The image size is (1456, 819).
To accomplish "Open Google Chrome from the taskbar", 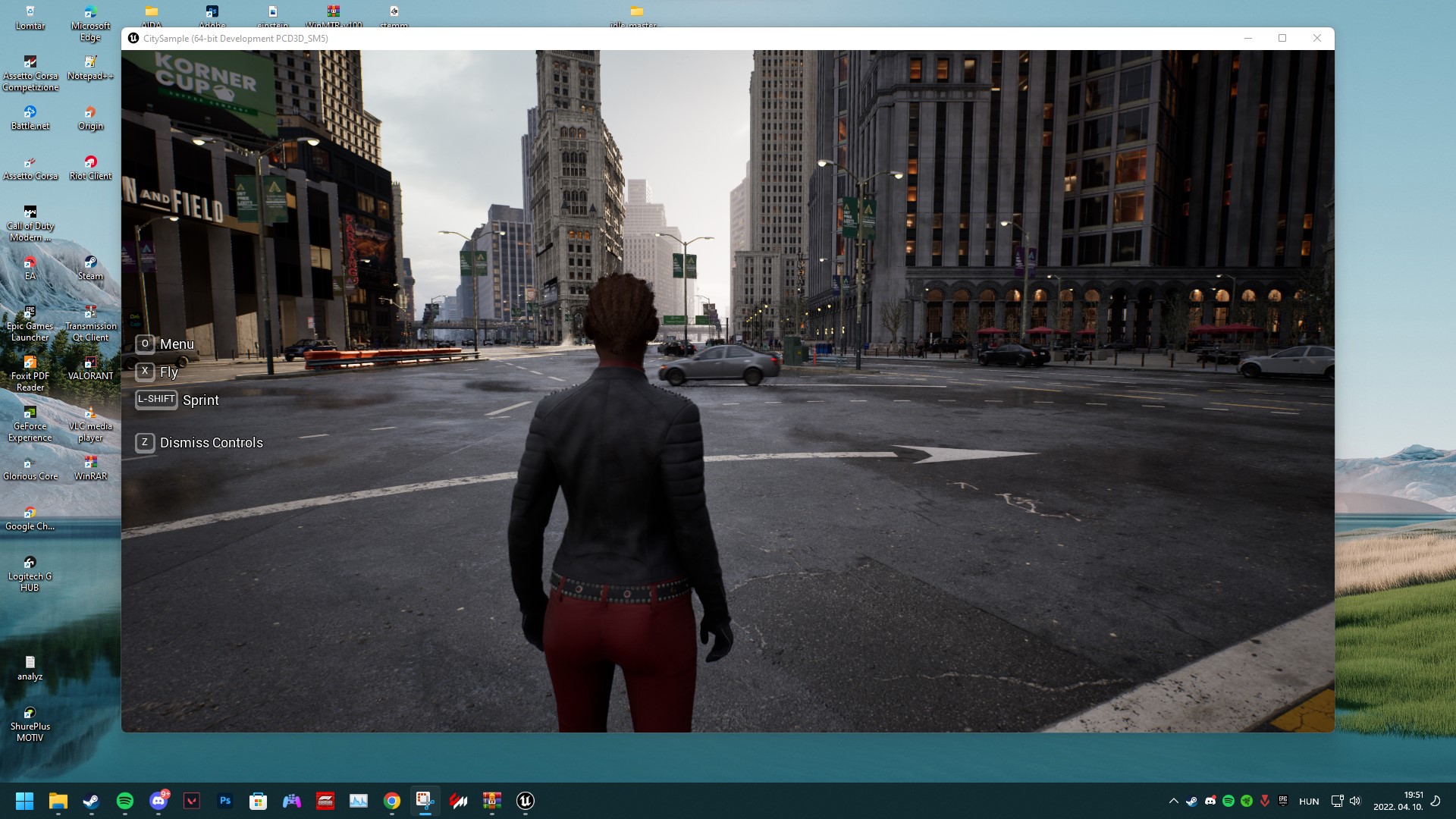I will point(392,801).
